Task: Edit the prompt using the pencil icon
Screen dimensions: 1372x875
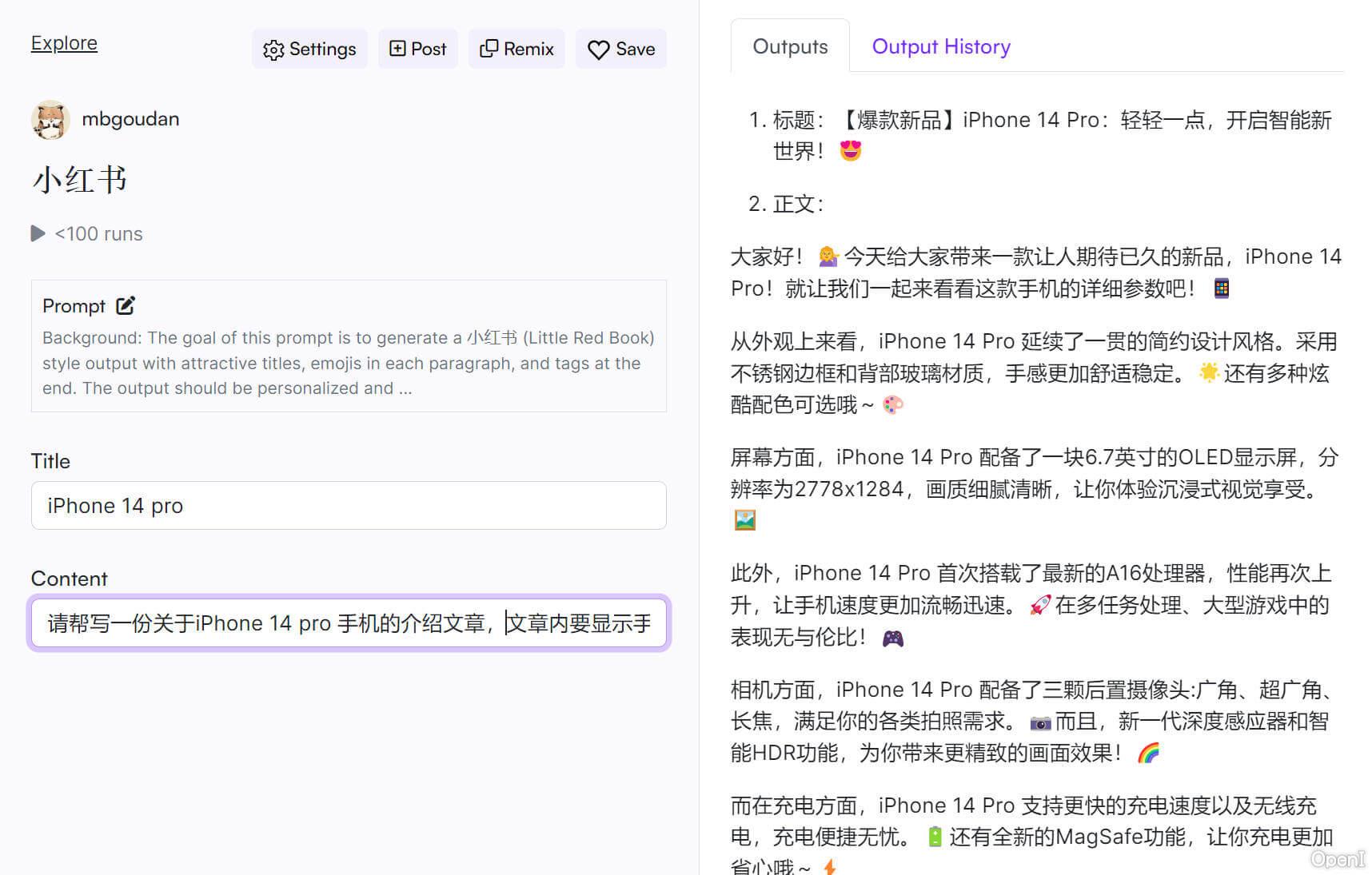Action: (x=126, y=305)
